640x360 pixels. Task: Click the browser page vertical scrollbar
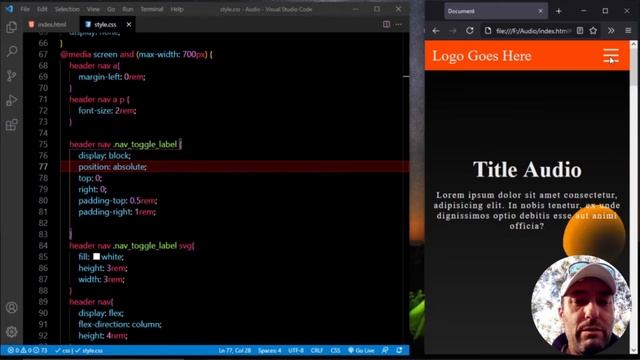(633, 198)
